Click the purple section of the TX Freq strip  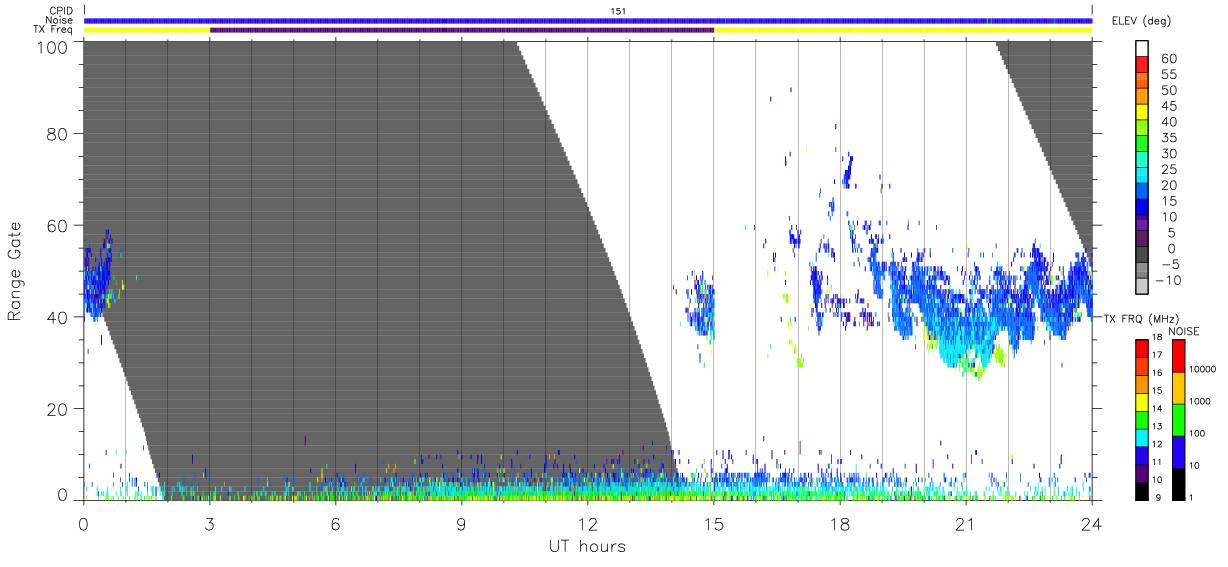click(462, 30)
